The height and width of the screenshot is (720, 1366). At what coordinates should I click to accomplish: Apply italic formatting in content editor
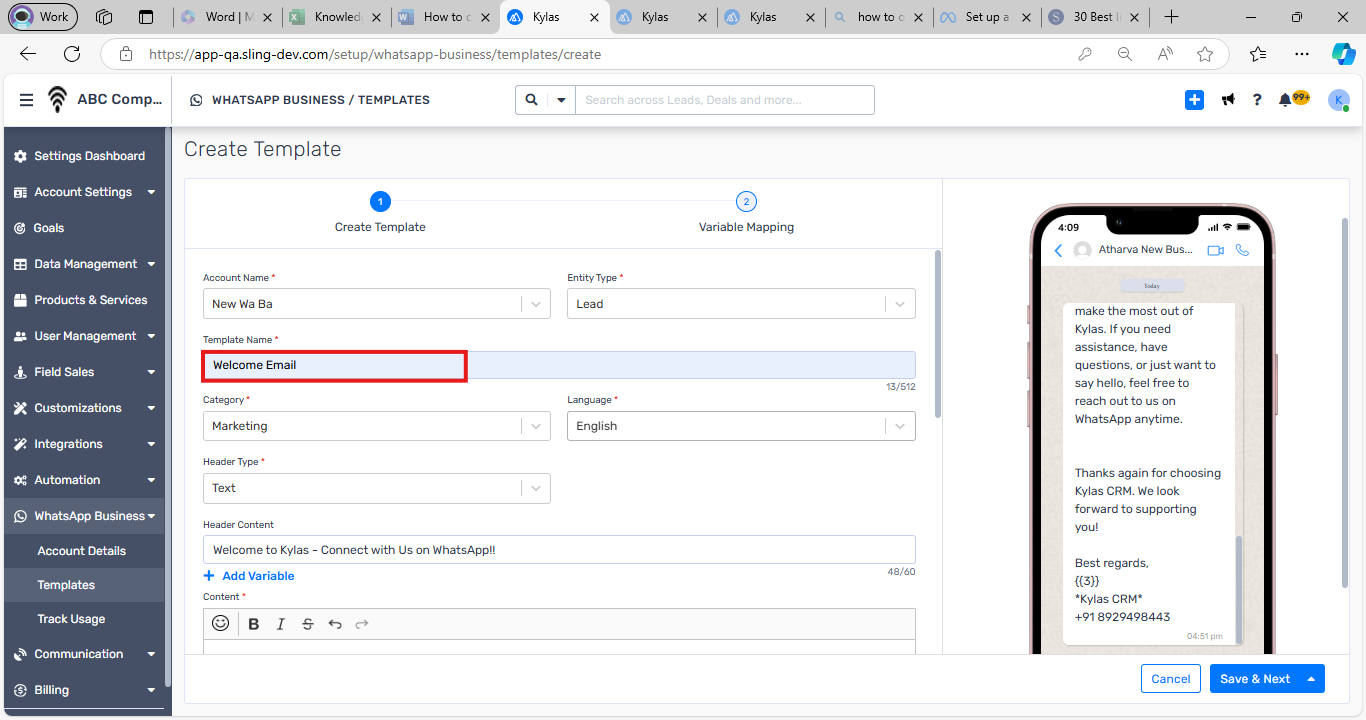point(281,624)
